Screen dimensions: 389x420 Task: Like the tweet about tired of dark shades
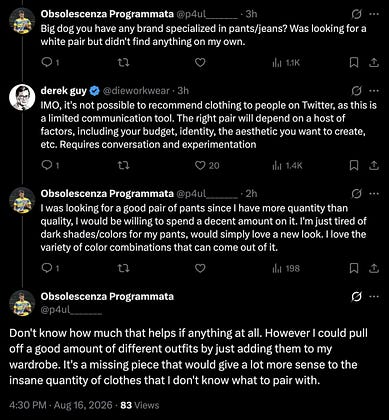click(200, 268)
